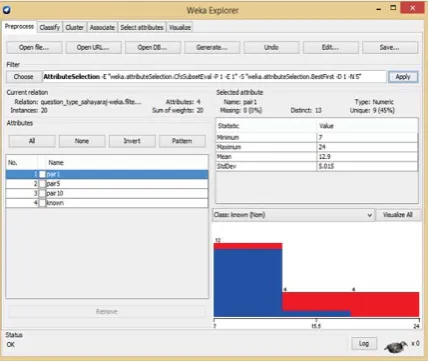
Task: Open the Cluster tab
Action: tap(74, 27)
